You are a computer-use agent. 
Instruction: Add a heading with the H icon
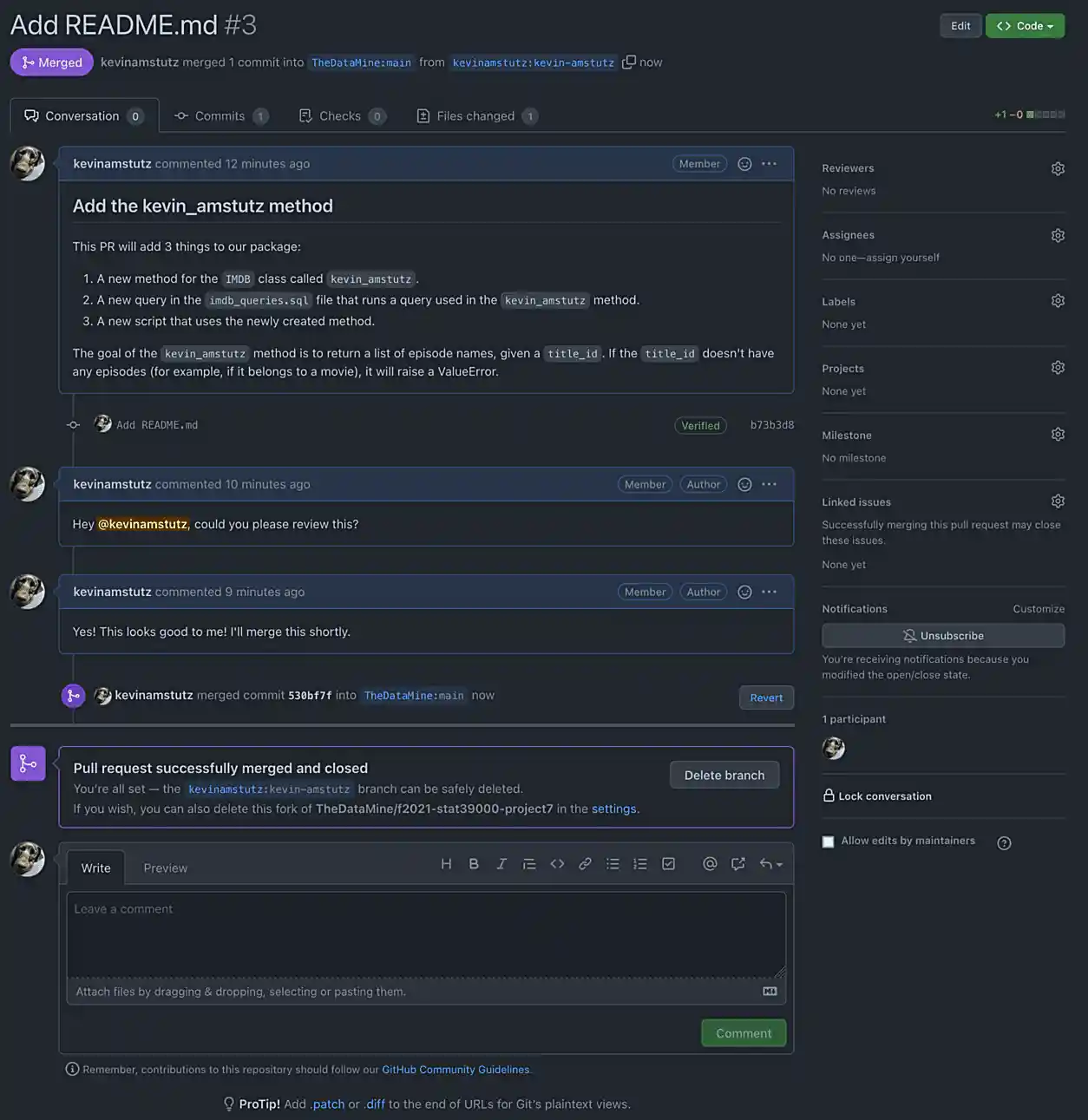[x=446, y=864]
